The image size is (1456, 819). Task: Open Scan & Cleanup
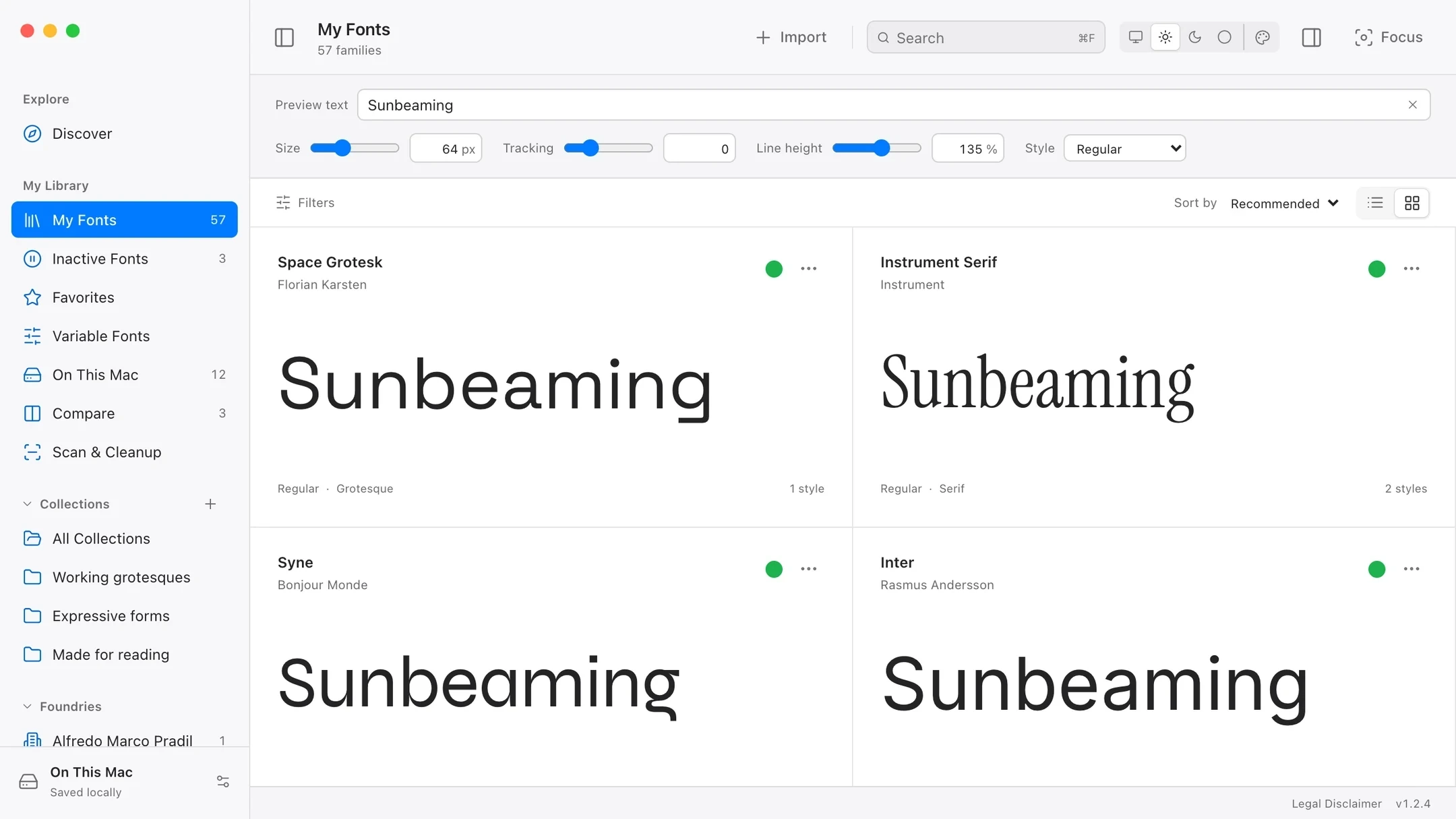click(125, 452)
